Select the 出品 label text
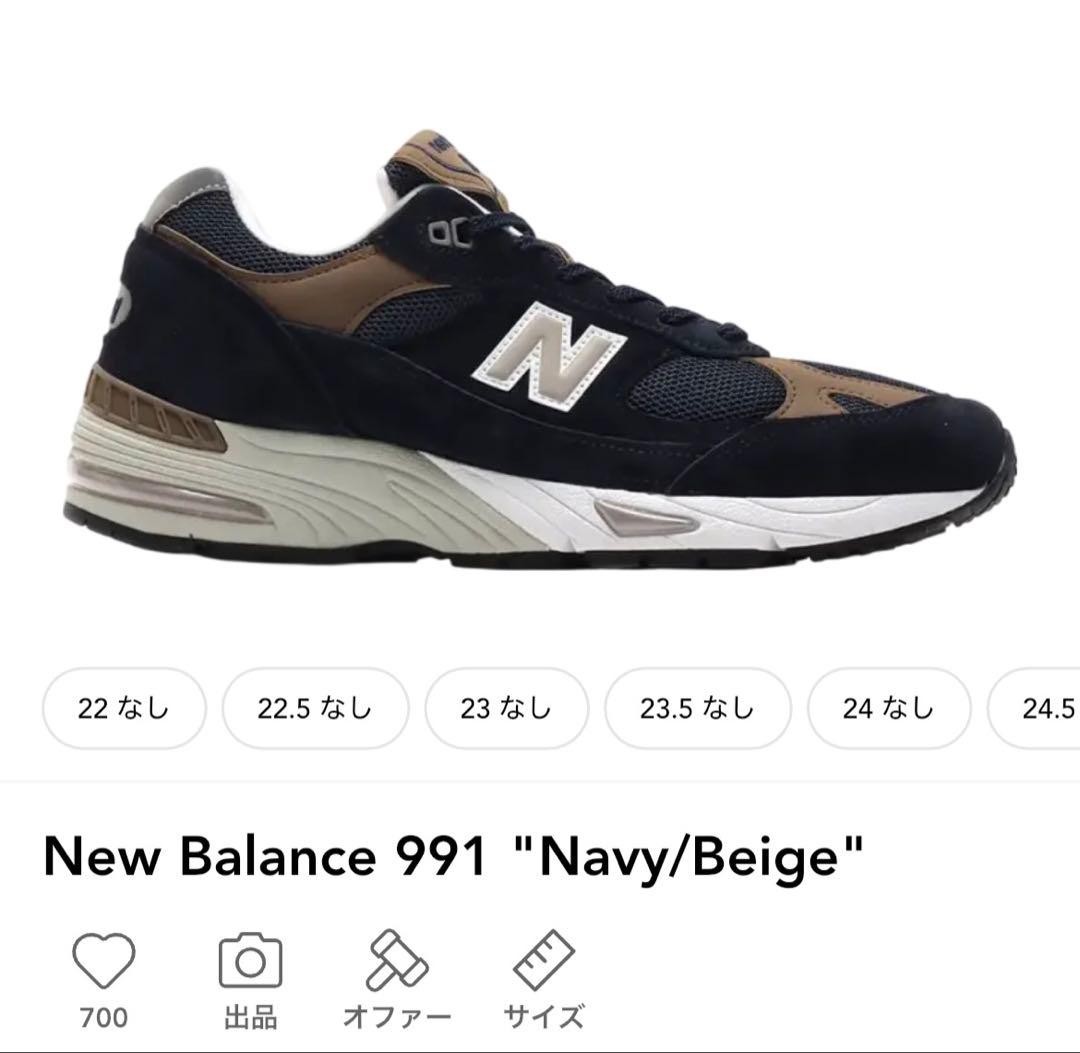Image resolution: width=1080 pixels, height=1053 pixels. point(250,1017)
